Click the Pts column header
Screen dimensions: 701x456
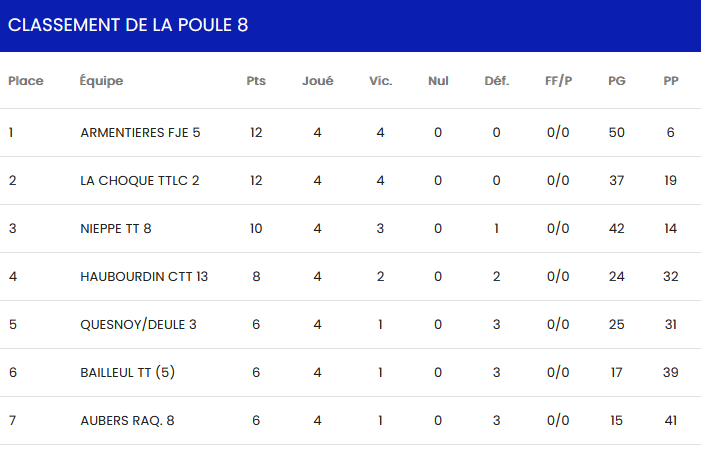pyautogui.click(x=256, y=81)
